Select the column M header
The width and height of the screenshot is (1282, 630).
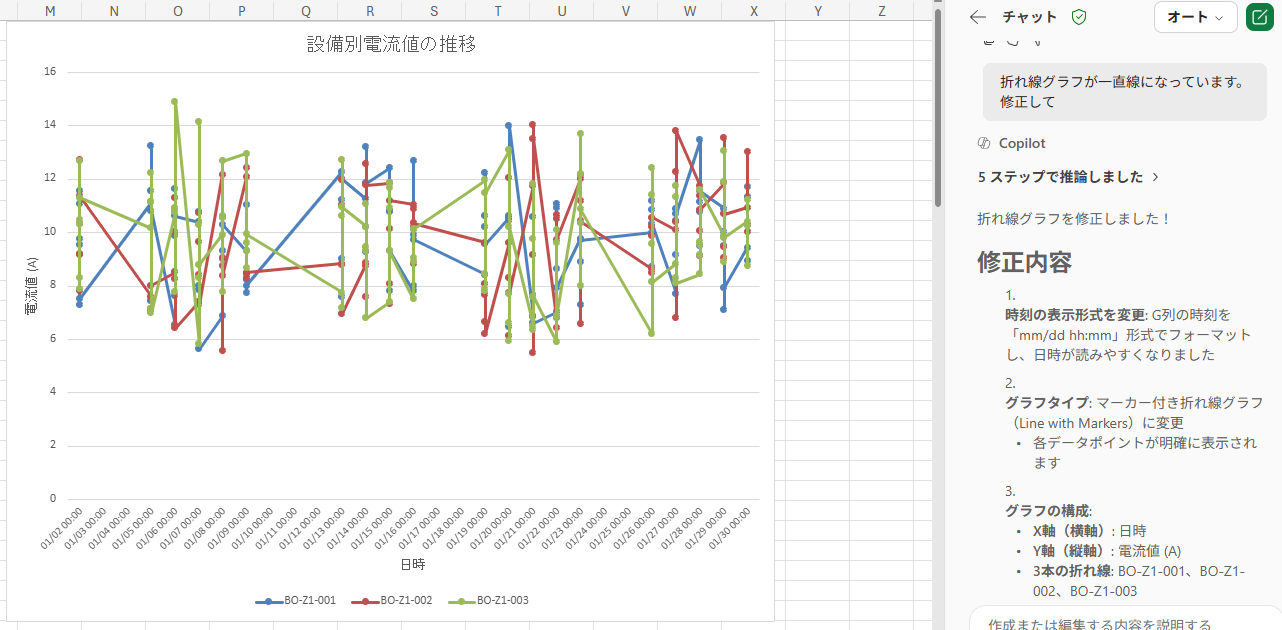50,10
